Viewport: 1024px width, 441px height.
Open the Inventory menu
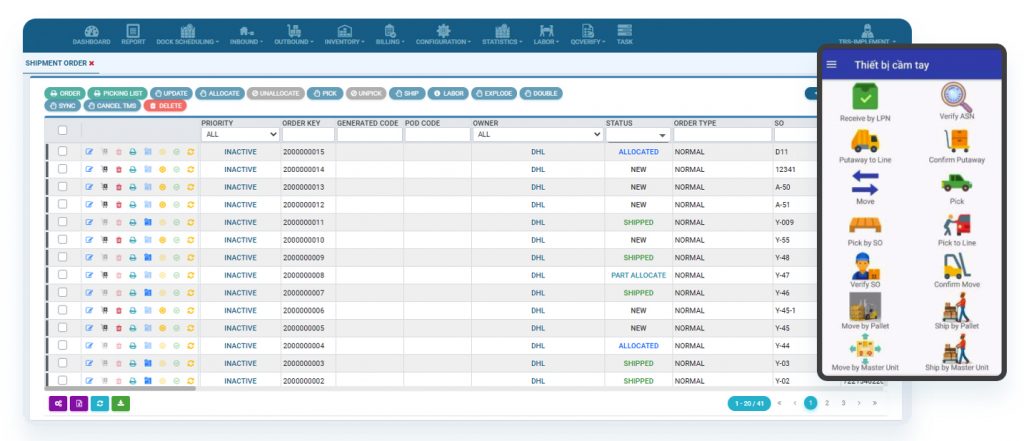[344, 35]
